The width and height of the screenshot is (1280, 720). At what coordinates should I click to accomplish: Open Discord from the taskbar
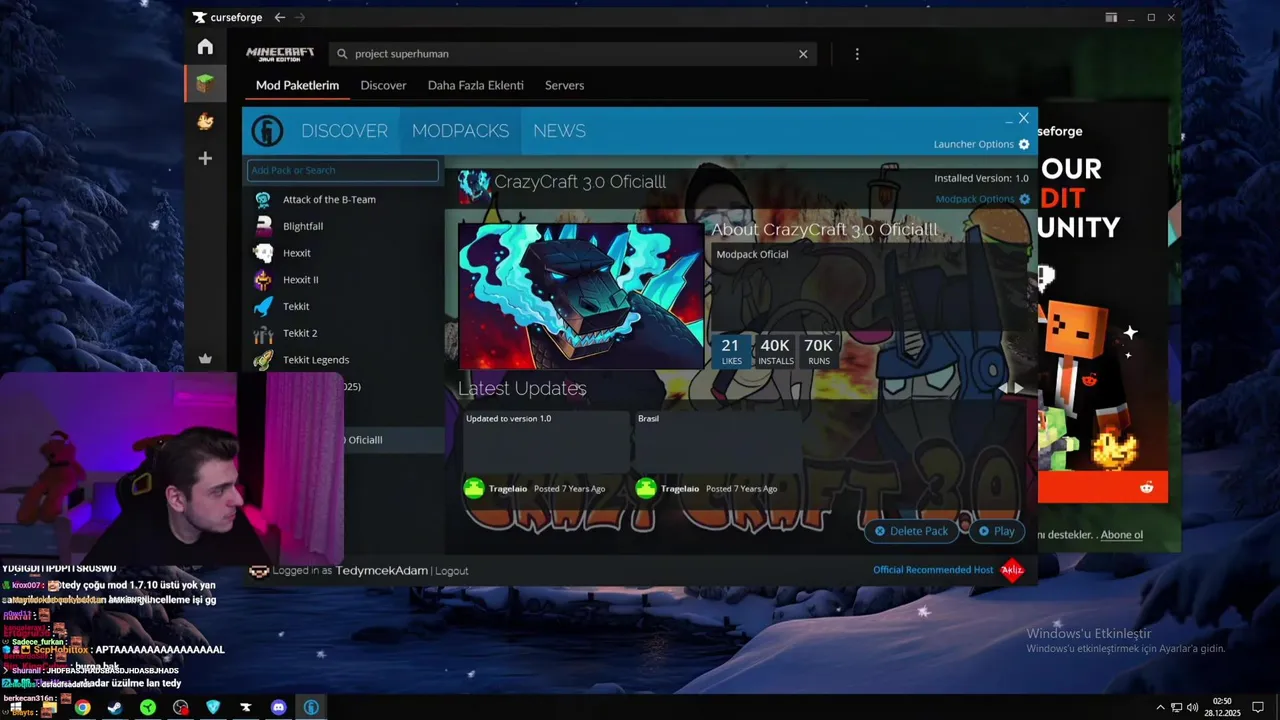click(278, 707)
